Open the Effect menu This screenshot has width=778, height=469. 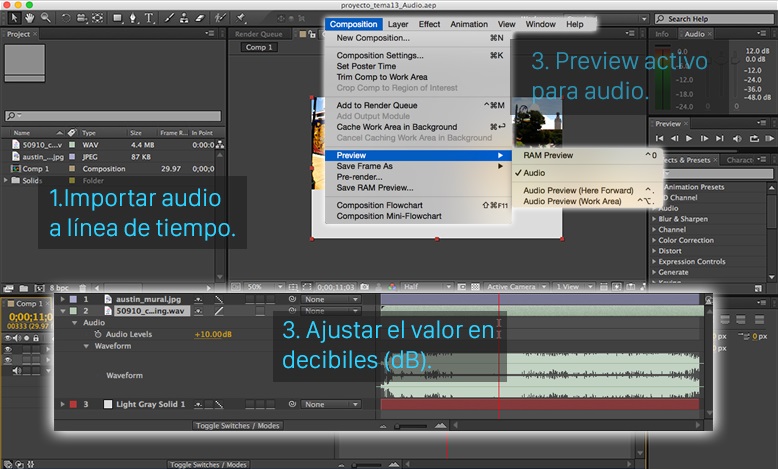(x=429, y=24)
